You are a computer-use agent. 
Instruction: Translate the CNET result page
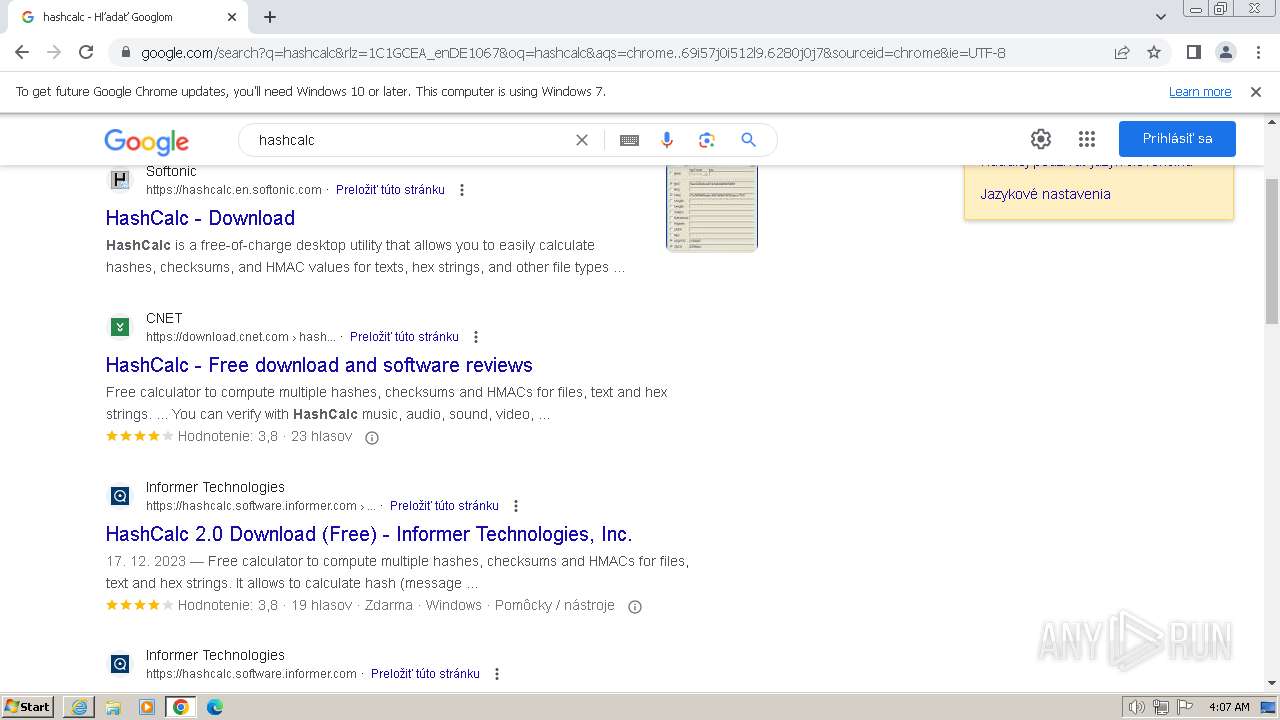click(x=404, y=337)
